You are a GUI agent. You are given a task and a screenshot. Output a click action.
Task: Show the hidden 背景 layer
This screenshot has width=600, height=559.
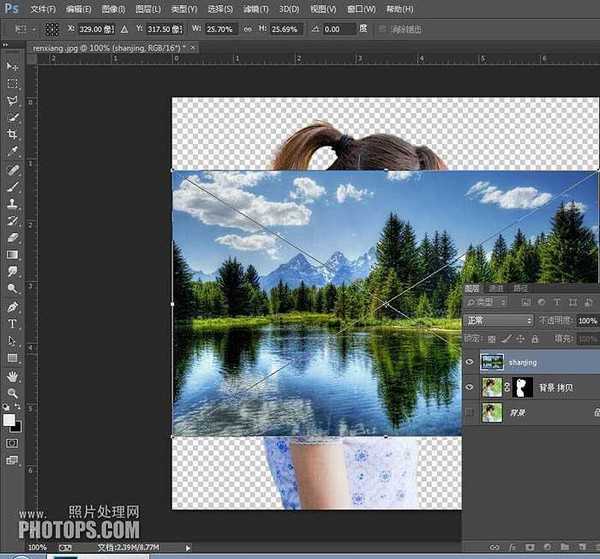[x=471, y=412]
